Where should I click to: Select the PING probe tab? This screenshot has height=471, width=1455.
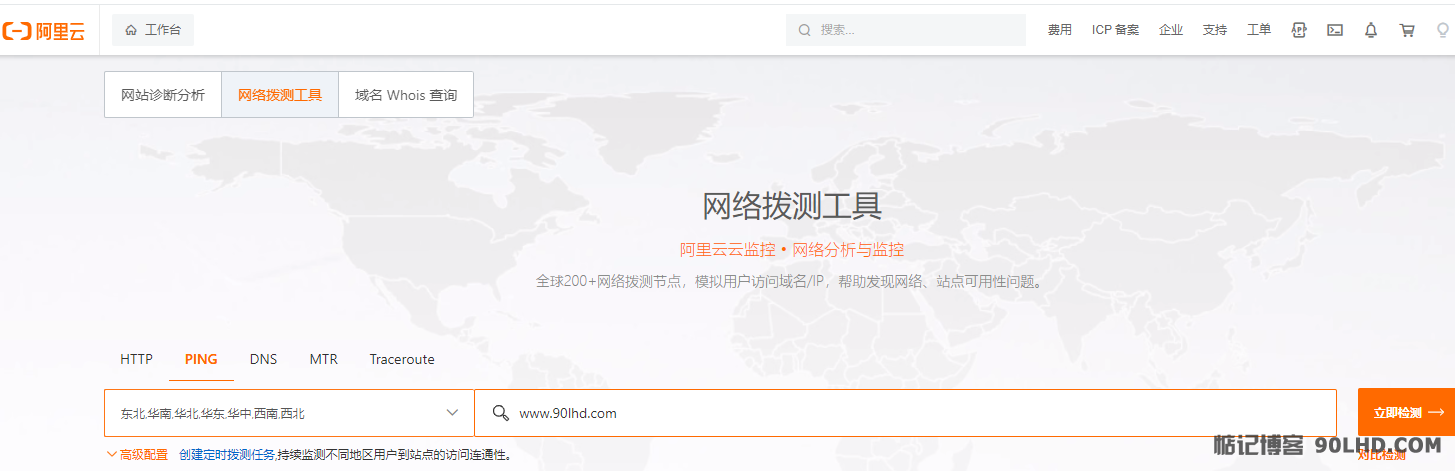click(x=201, y=359)
